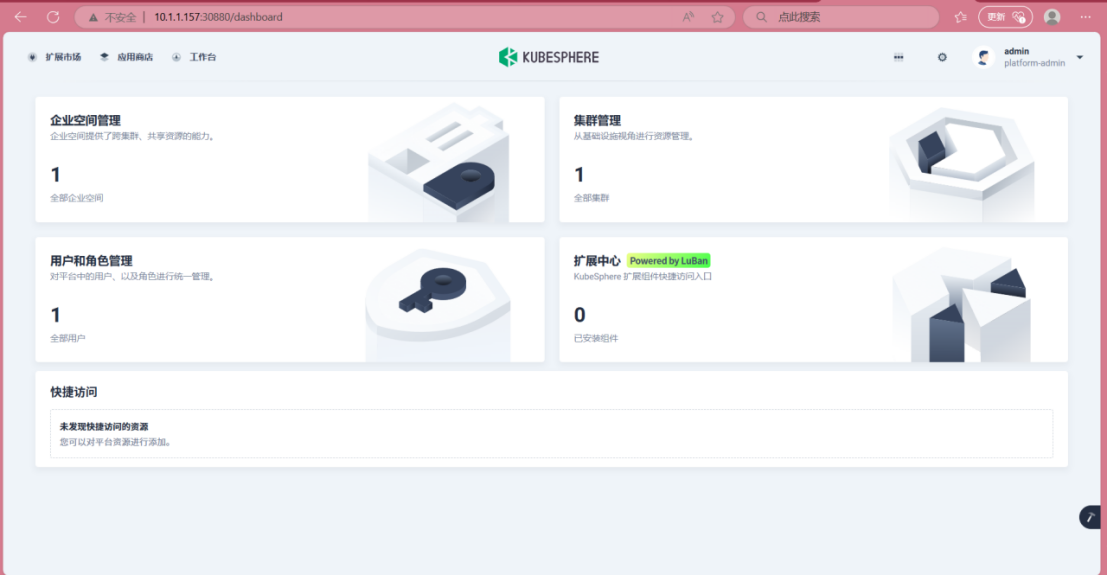Click the Powered by LuBan badge

(x=669, y=260)
